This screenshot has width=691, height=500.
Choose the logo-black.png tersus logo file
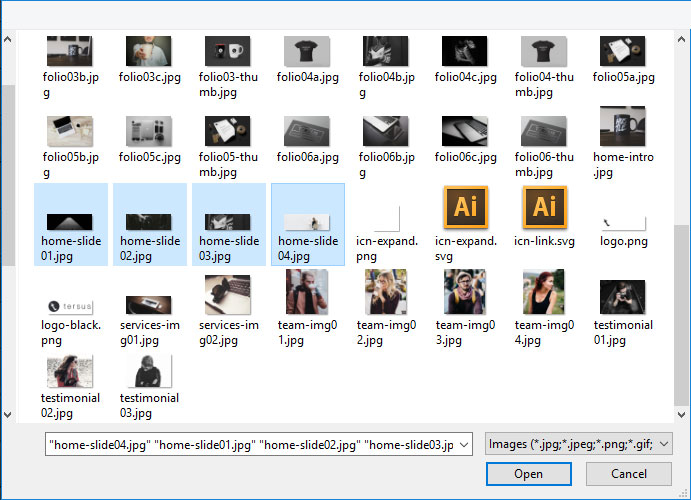coord(70,306)
